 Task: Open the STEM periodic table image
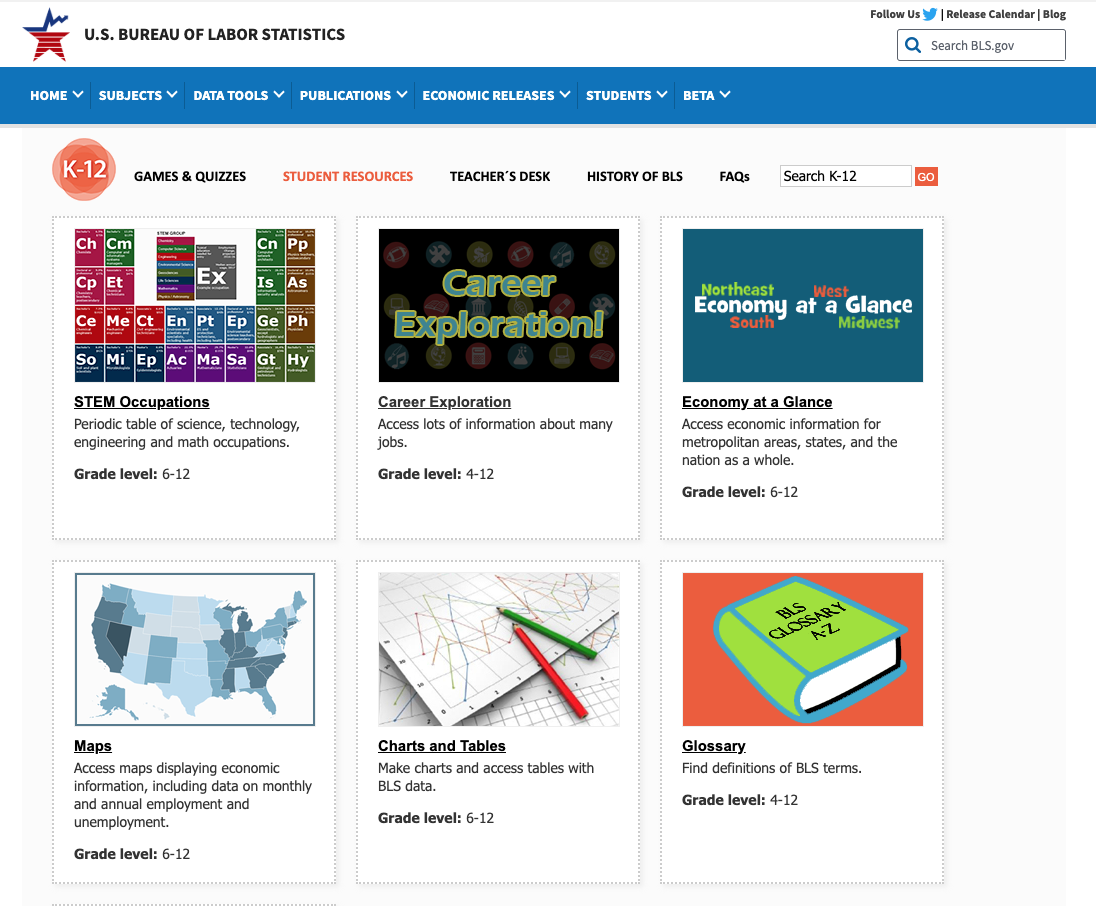195,305
